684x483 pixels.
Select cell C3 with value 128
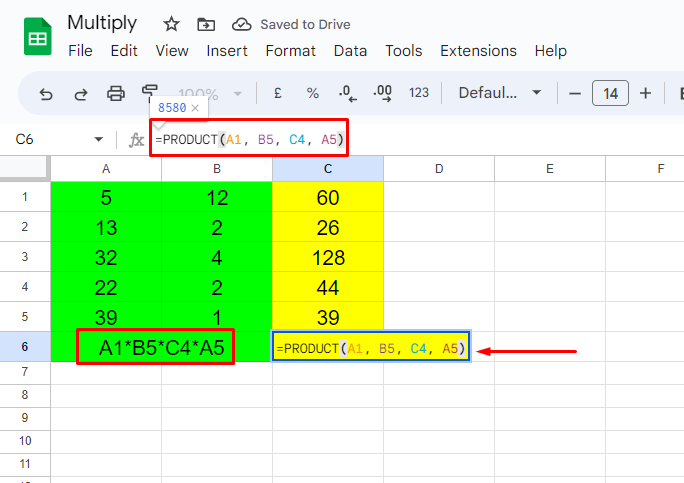[328, 257]
